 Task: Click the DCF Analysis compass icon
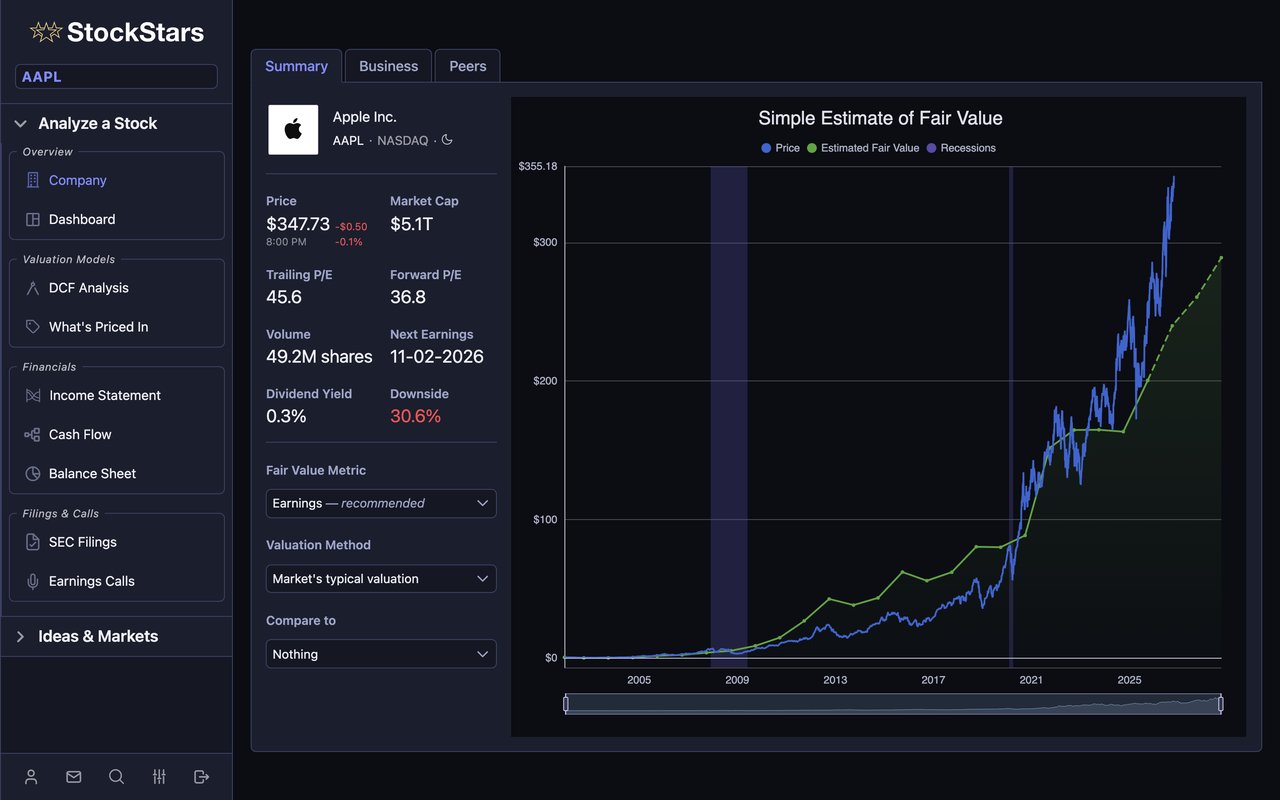[x=32, y=288]
